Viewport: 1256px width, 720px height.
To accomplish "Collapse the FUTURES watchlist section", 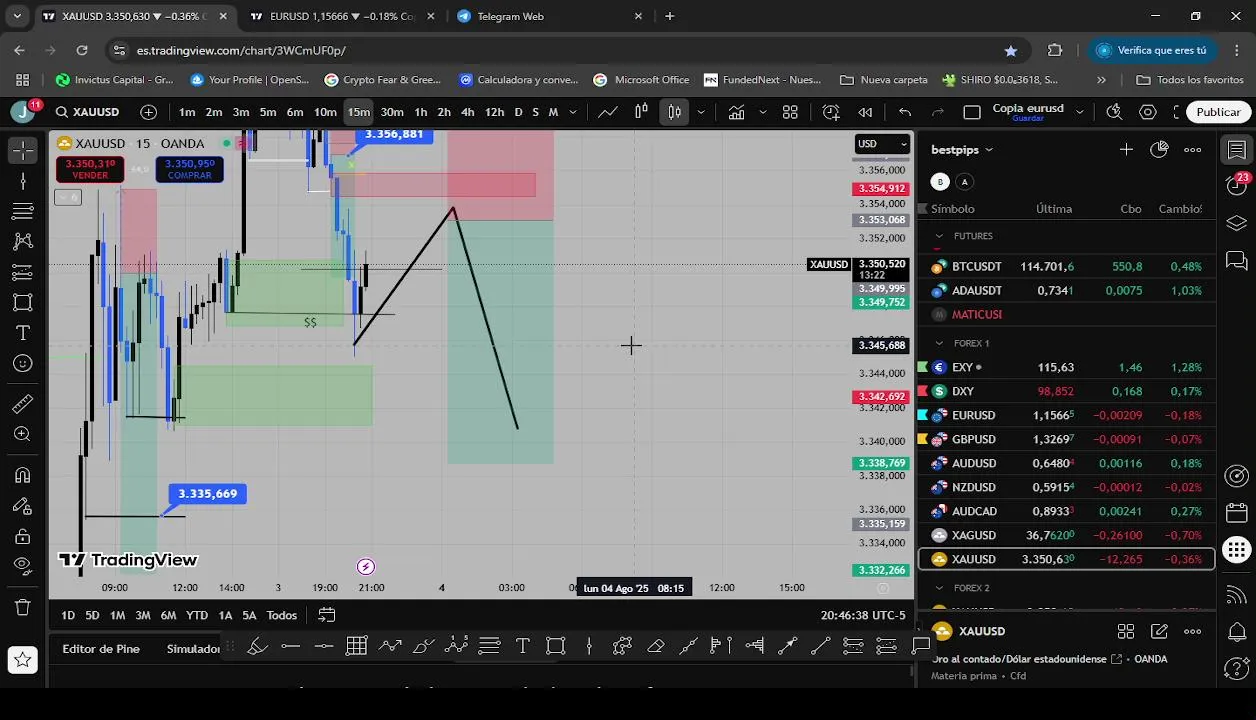I will click(939, 236).
